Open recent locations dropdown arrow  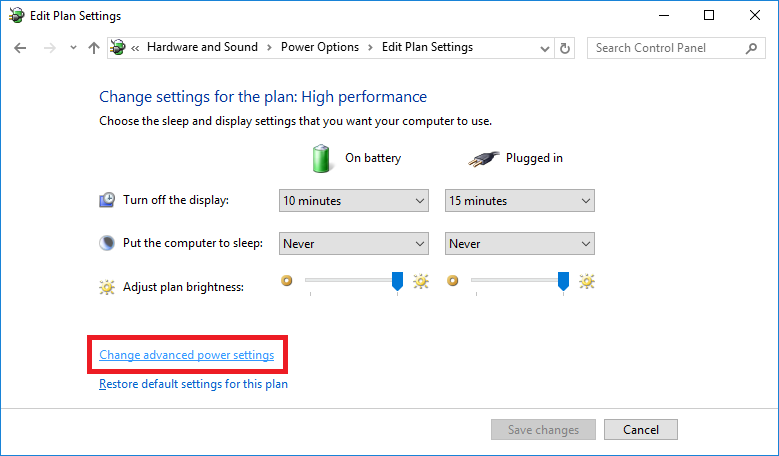click(x=74, y=48)
